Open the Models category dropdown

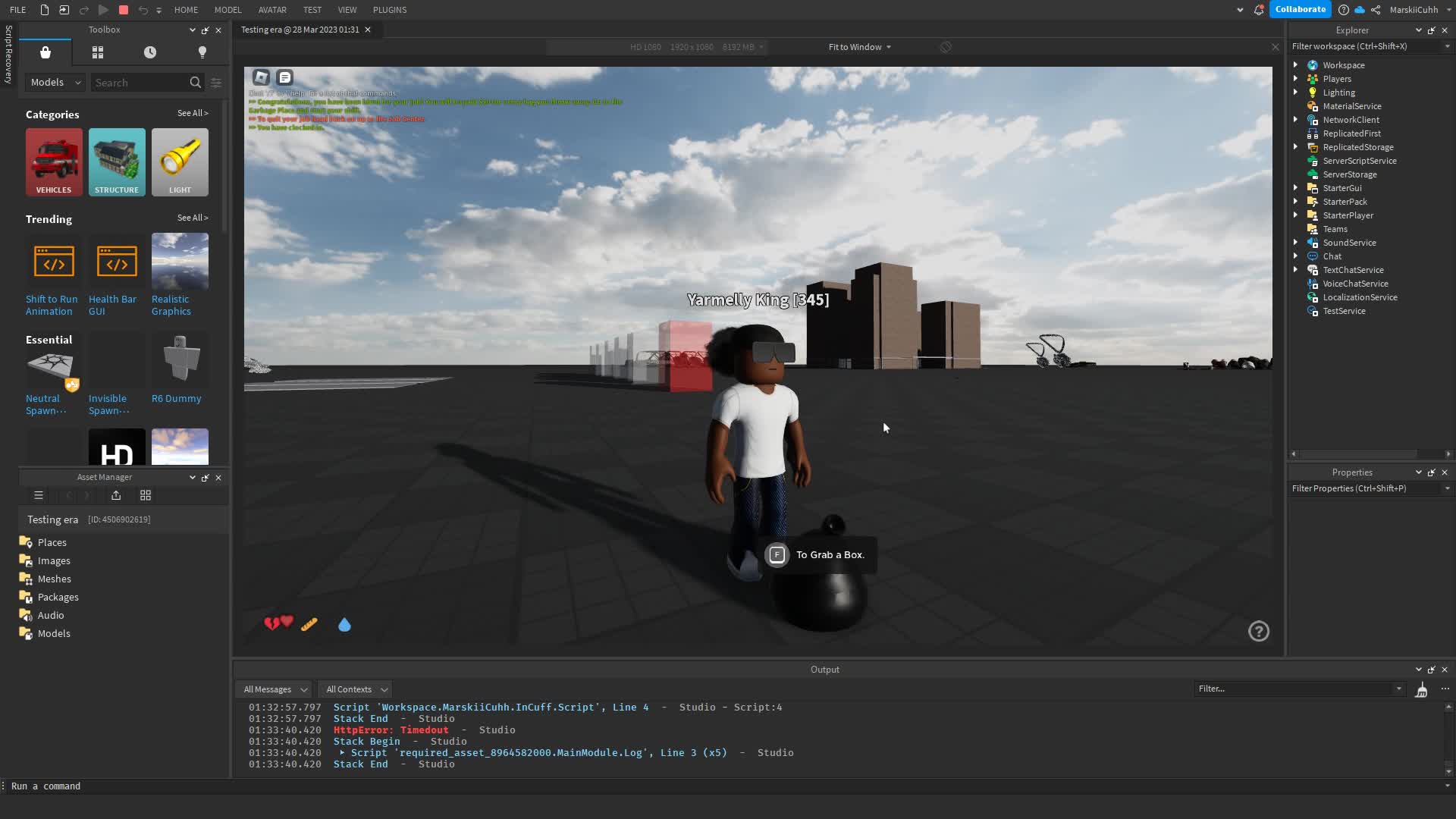(x=55, y=83)
